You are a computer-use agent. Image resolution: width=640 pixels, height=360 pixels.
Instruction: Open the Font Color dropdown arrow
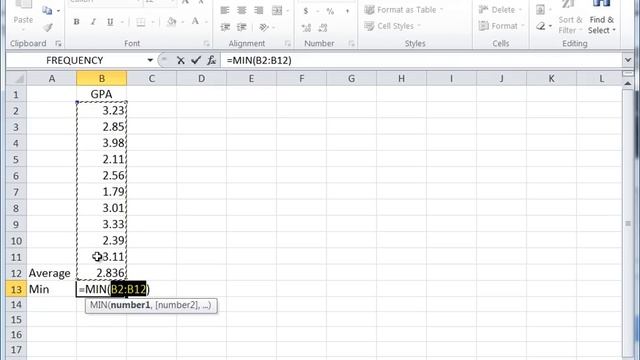pos(206,22)
